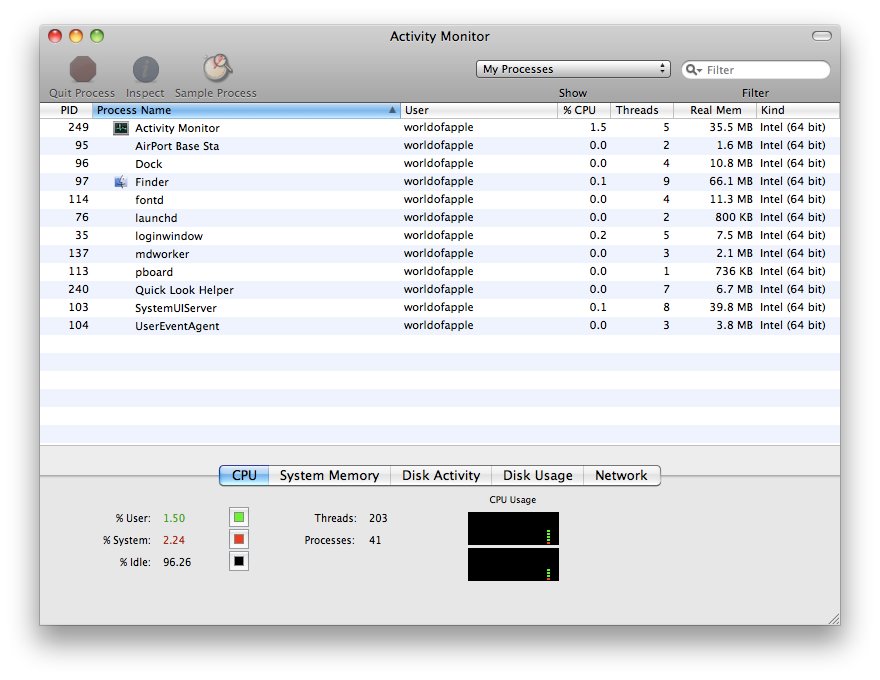Select the Disk Usage tab
Image resolution: width=880 pixels, height=680 pixels.
pos(538,476)
